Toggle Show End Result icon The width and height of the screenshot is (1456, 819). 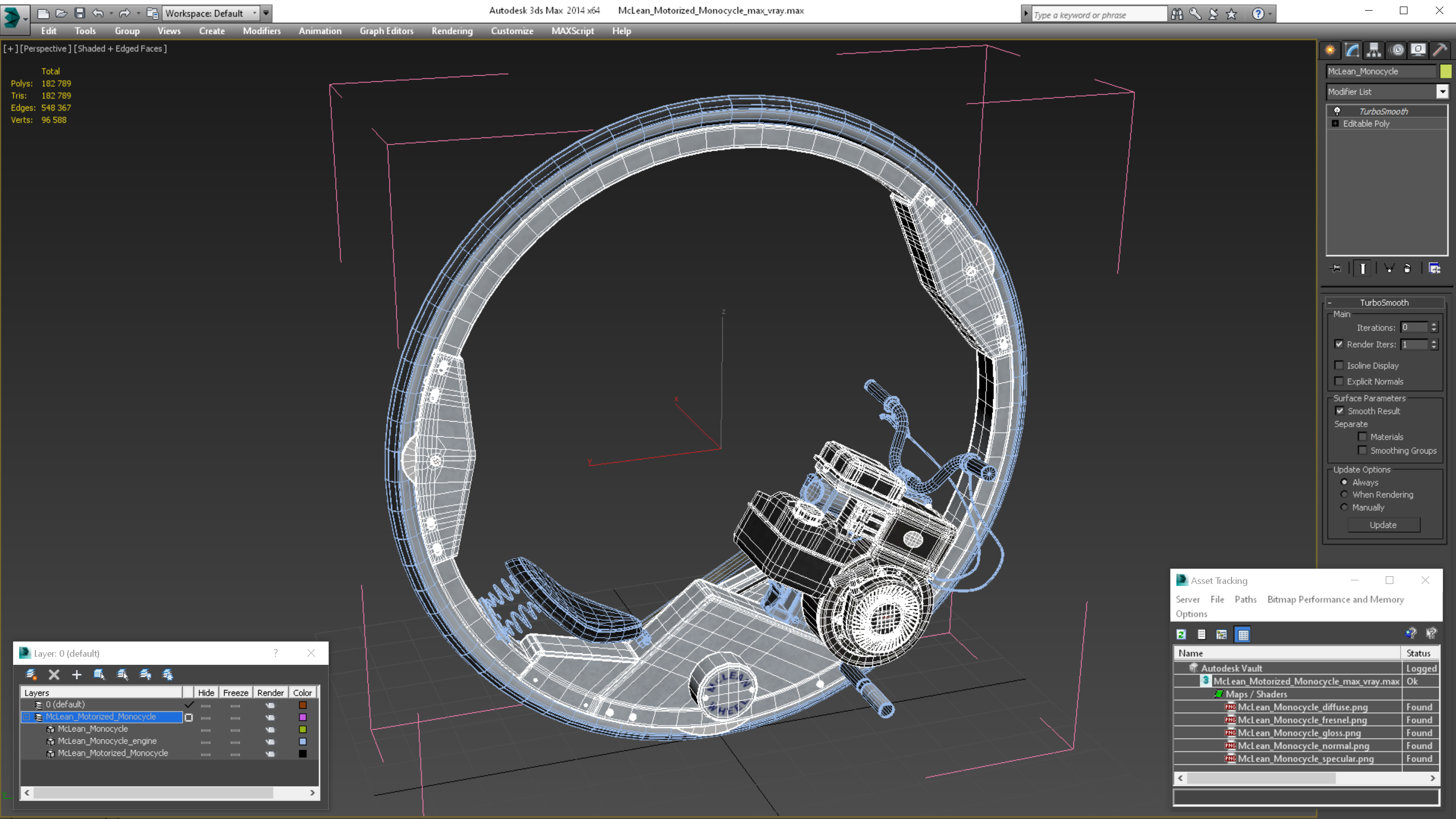point(1363,268)
